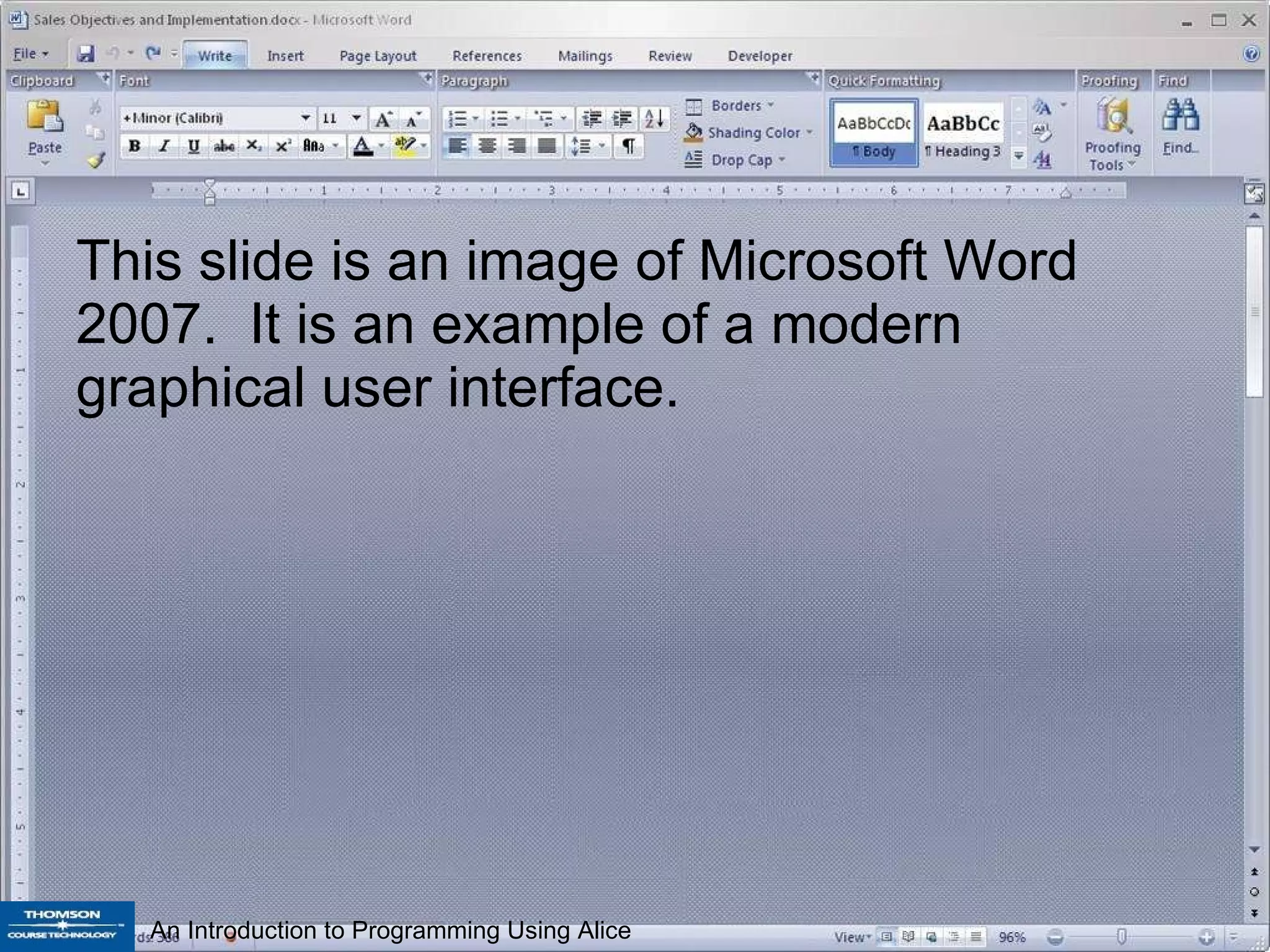Click the Grow Font icon

[384, 118]
